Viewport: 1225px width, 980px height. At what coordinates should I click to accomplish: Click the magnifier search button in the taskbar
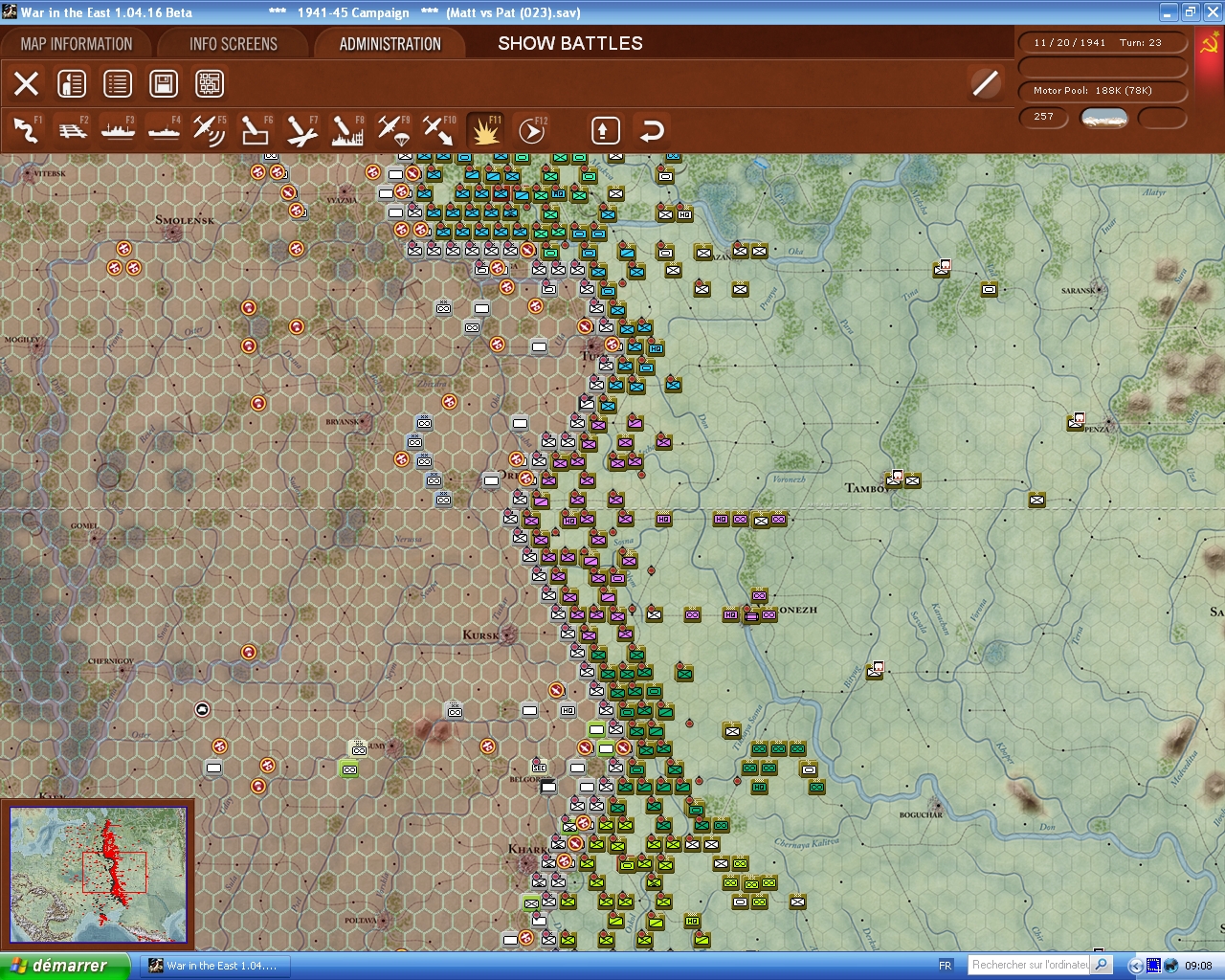1102,966
